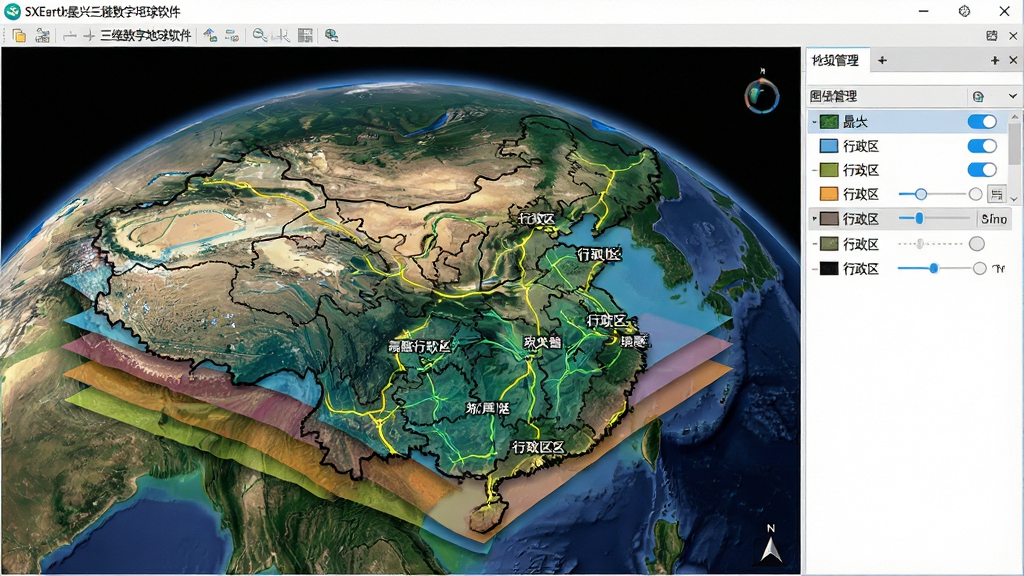This screenshot has width=1024, height=576.
Task: Click the globe compass widget on the map
Action: (x=761, y=95)
